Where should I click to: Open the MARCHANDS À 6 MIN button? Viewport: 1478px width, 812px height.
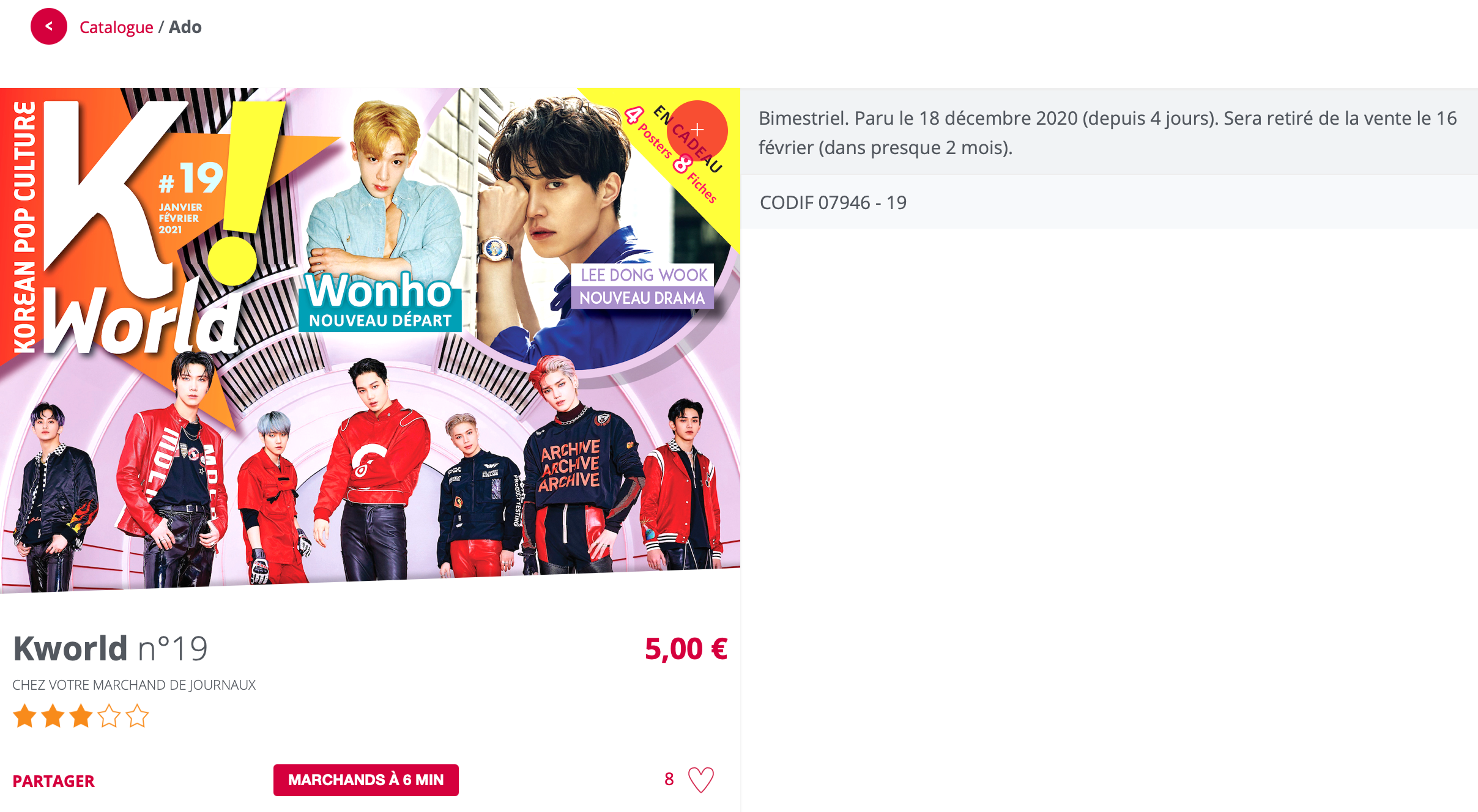click(366, 780)
